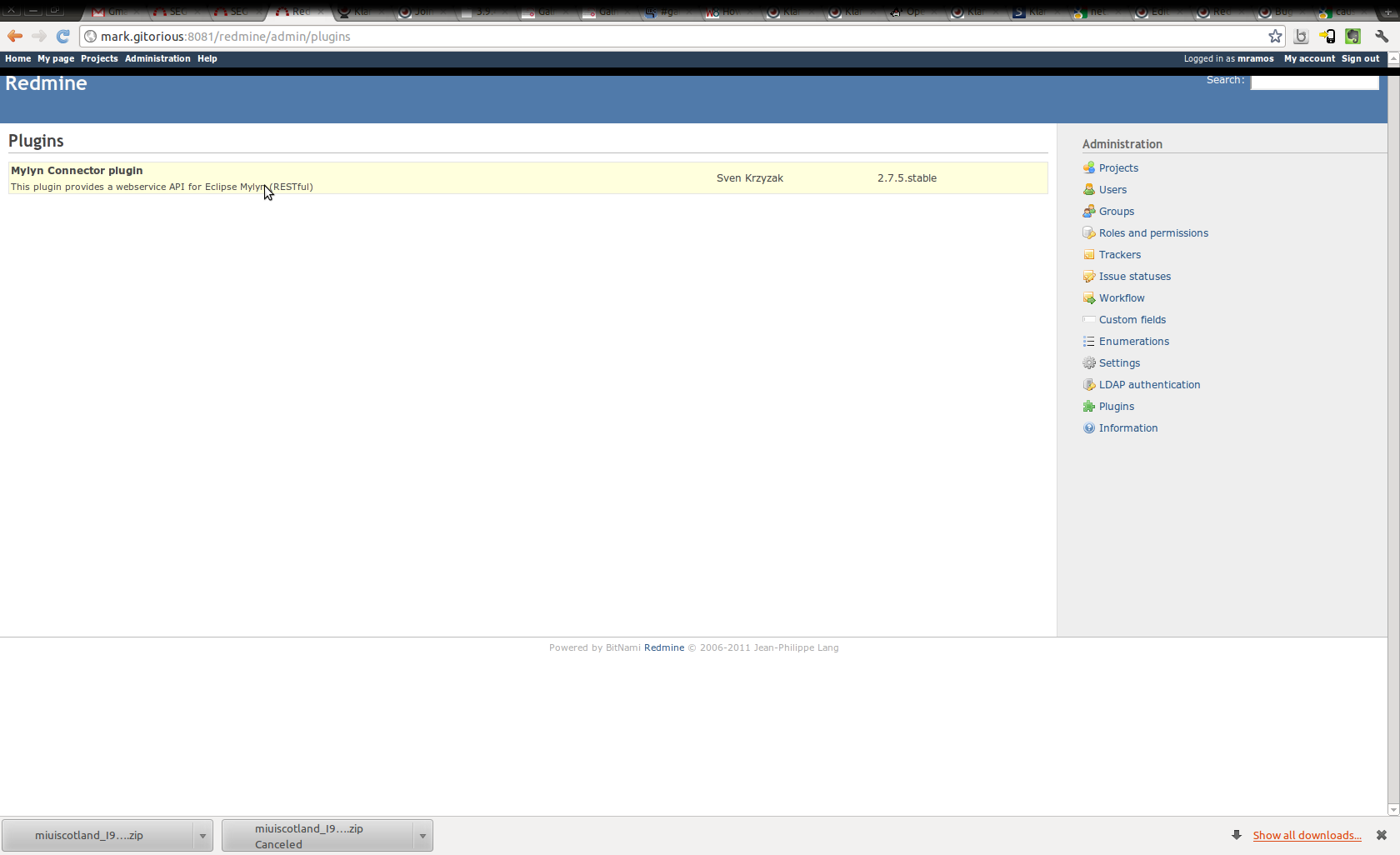Expand dropdown for first miuiscotland zip download

point(202,836)
